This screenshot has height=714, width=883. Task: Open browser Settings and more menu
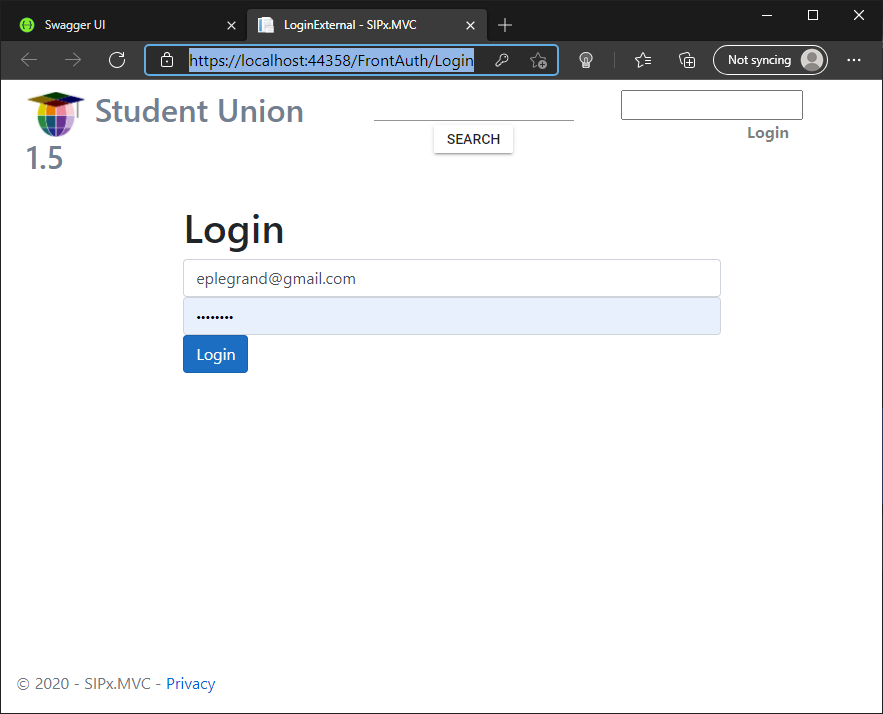pos(854,60)
